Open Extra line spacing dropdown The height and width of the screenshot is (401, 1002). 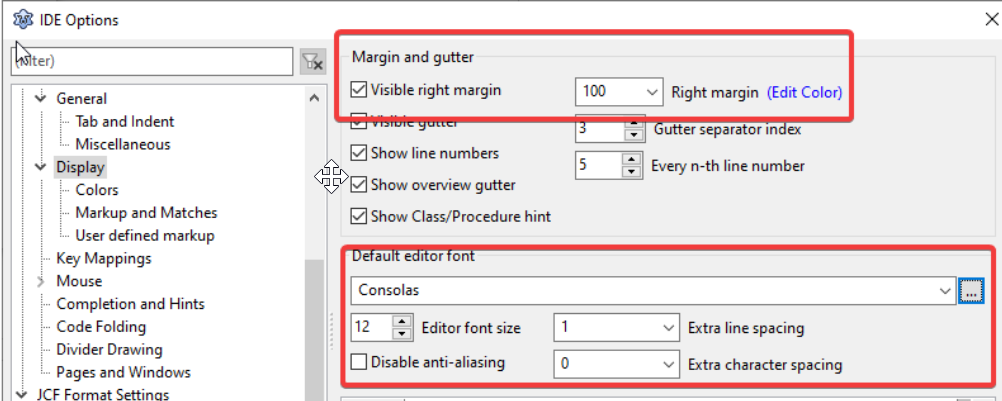pyautogui.click(x=668, y=328)
